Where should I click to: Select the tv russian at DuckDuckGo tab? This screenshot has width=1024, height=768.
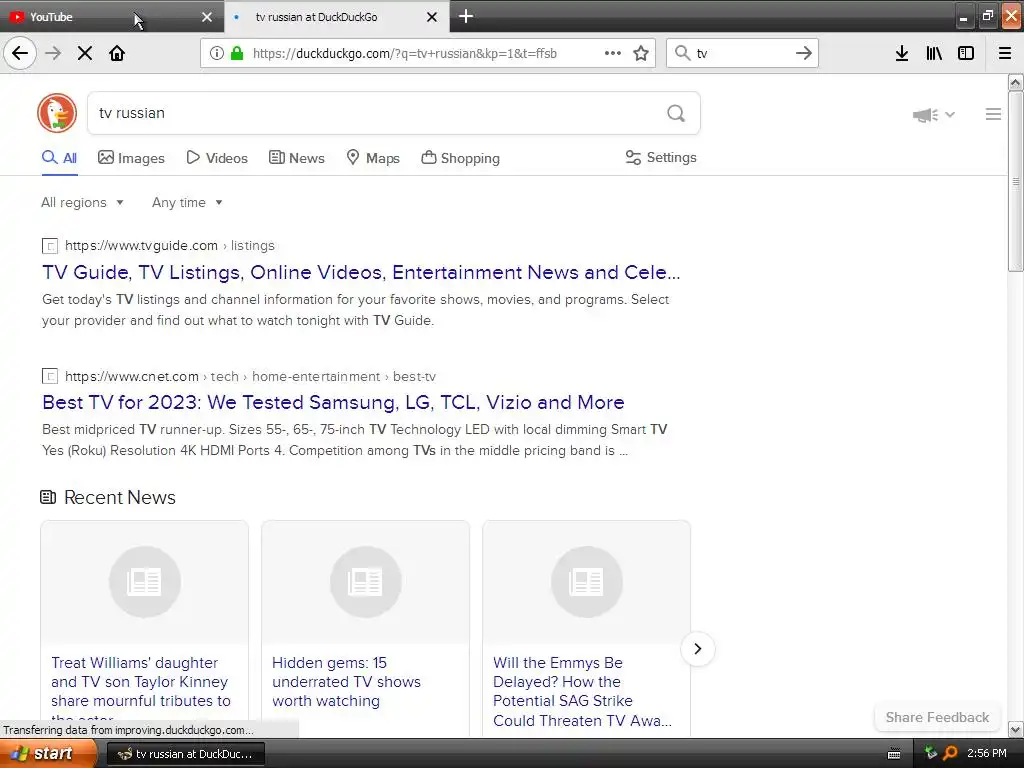tap(337, 17)
